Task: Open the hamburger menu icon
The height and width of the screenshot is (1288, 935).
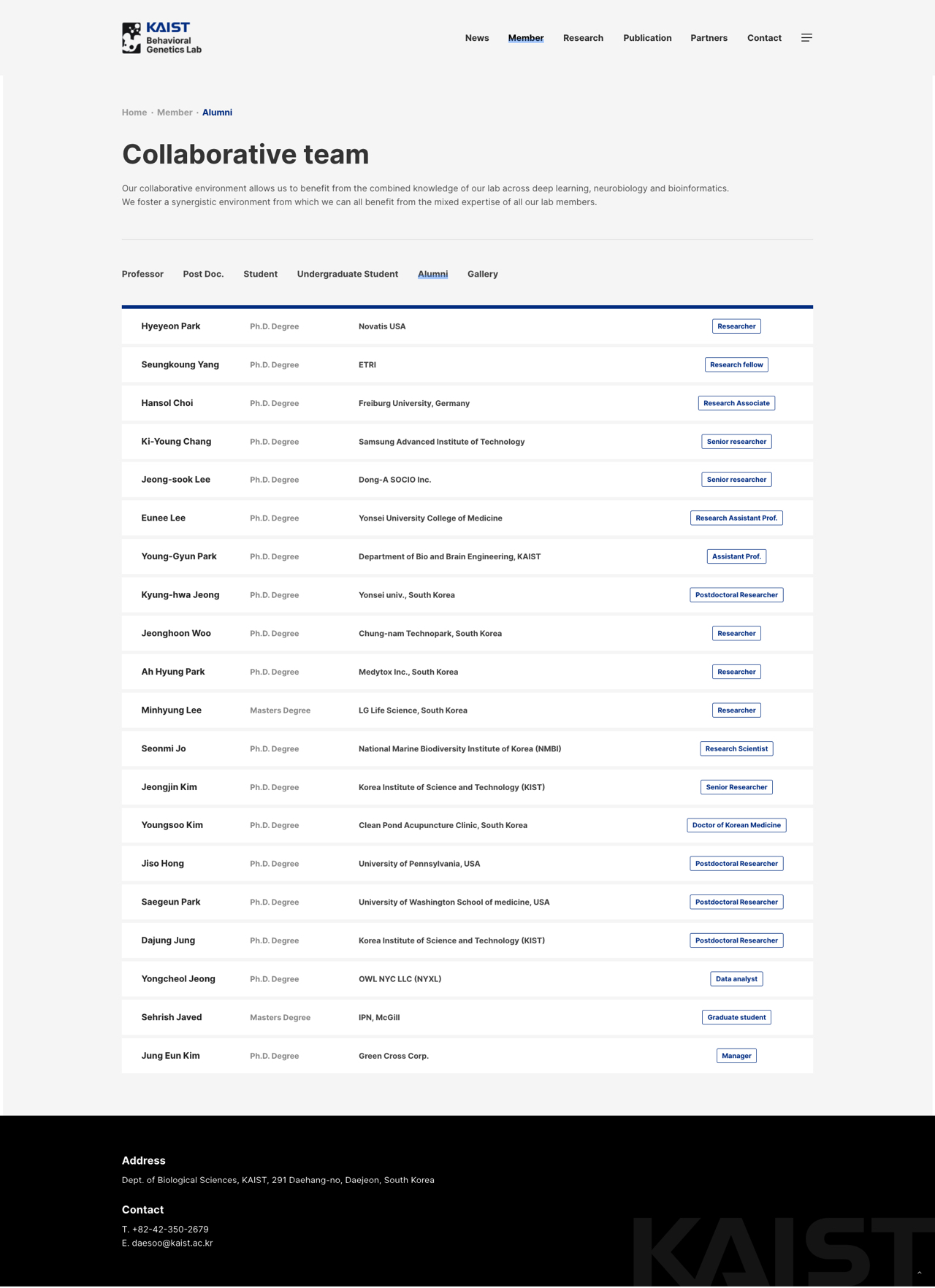Action: [x=806, y=38]
